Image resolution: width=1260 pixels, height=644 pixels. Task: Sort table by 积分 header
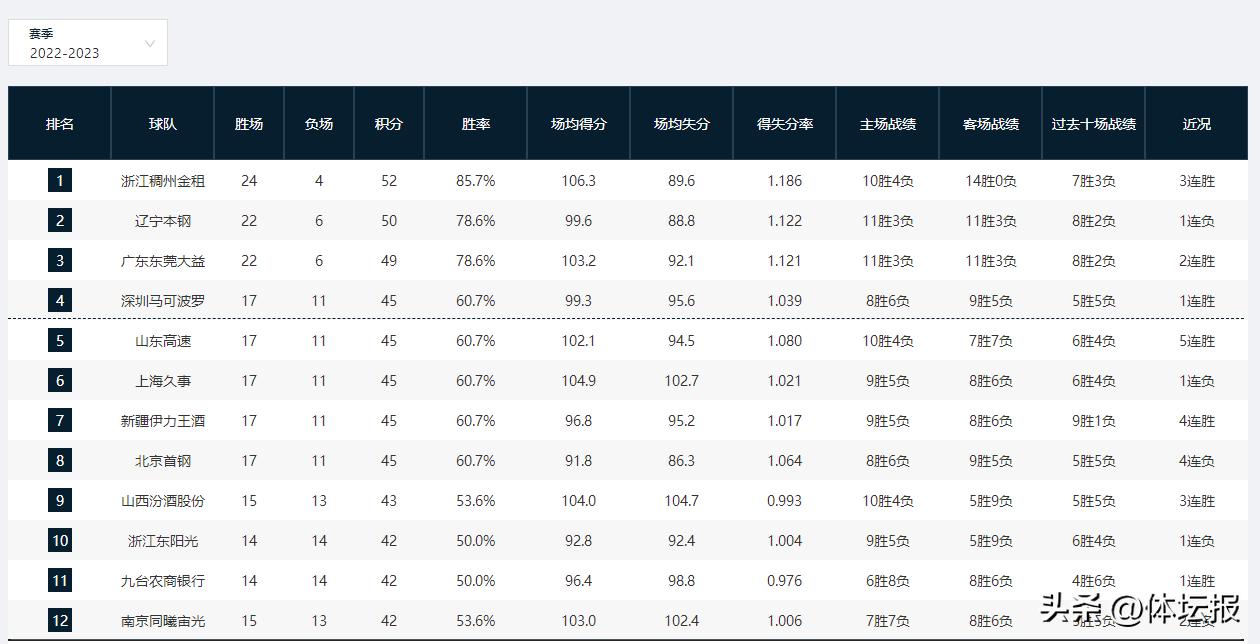(389, 124)
